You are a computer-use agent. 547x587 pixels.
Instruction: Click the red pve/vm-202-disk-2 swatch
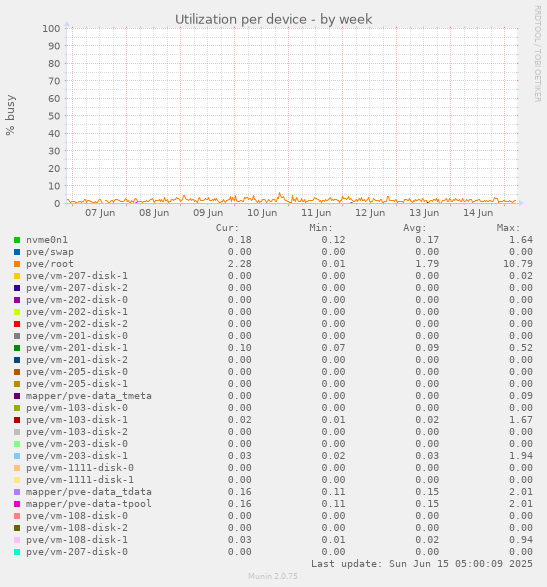click(x=17, y=324)
